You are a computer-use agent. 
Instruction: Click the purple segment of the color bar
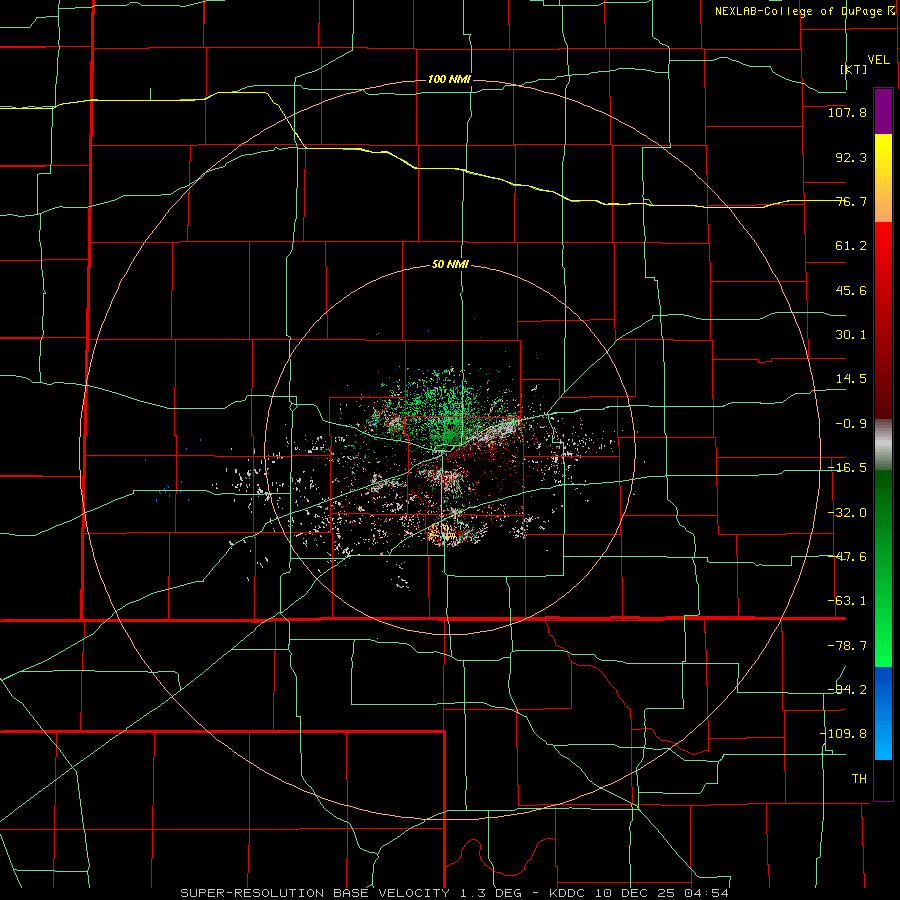[883, 111]
